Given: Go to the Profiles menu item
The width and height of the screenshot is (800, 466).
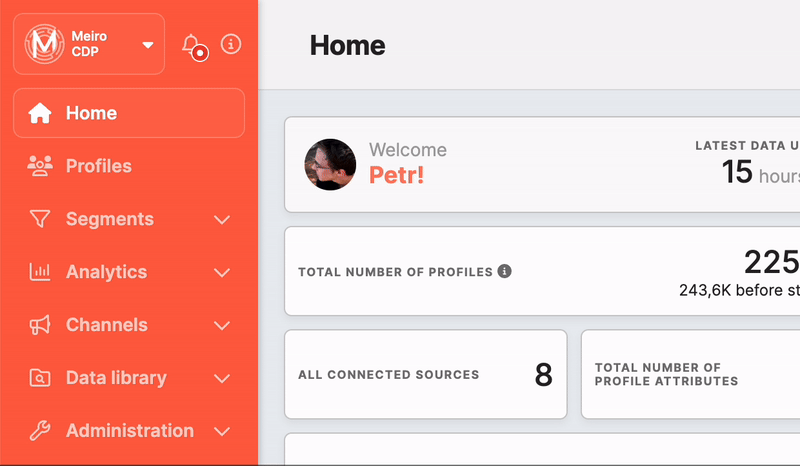Looking at the screenshot, I should coord(99,166).
